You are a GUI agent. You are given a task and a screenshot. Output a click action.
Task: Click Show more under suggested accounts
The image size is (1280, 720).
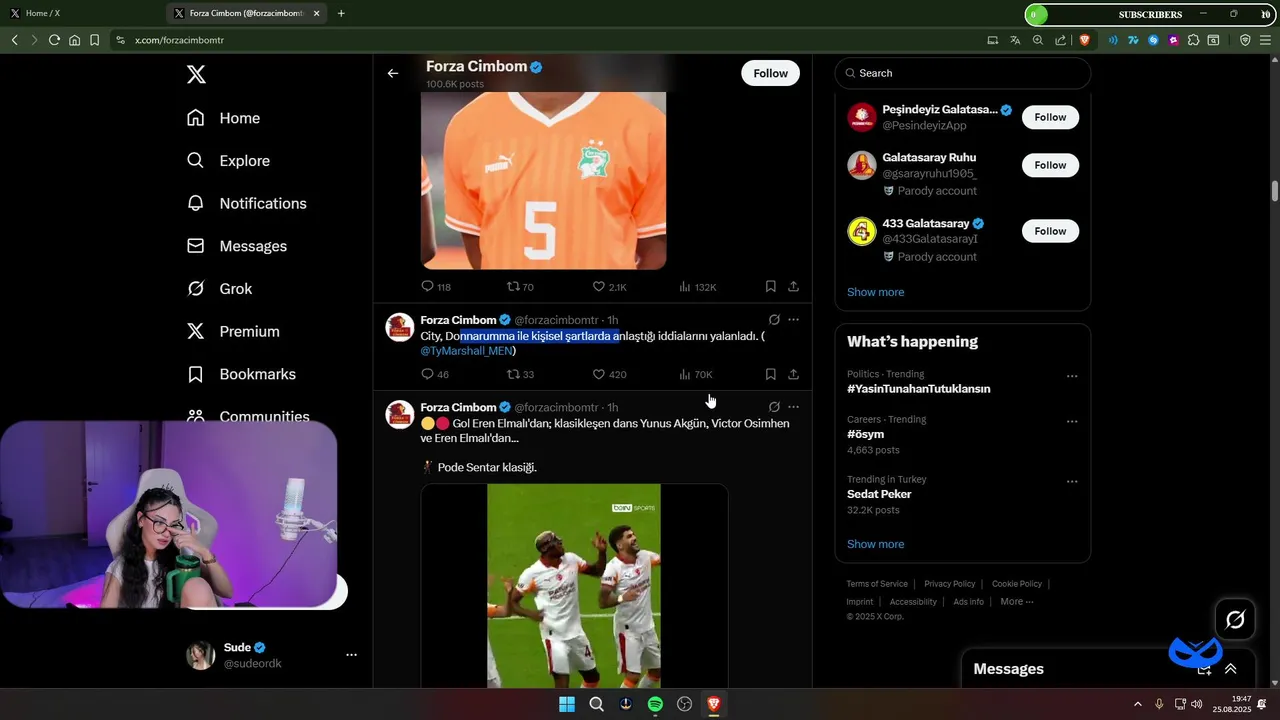click(x=875, y=292)
